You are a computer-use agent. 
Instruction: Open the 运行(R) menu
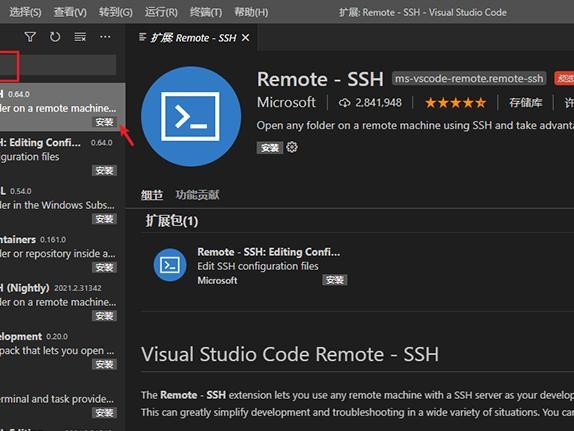click(x=161, y=12)
